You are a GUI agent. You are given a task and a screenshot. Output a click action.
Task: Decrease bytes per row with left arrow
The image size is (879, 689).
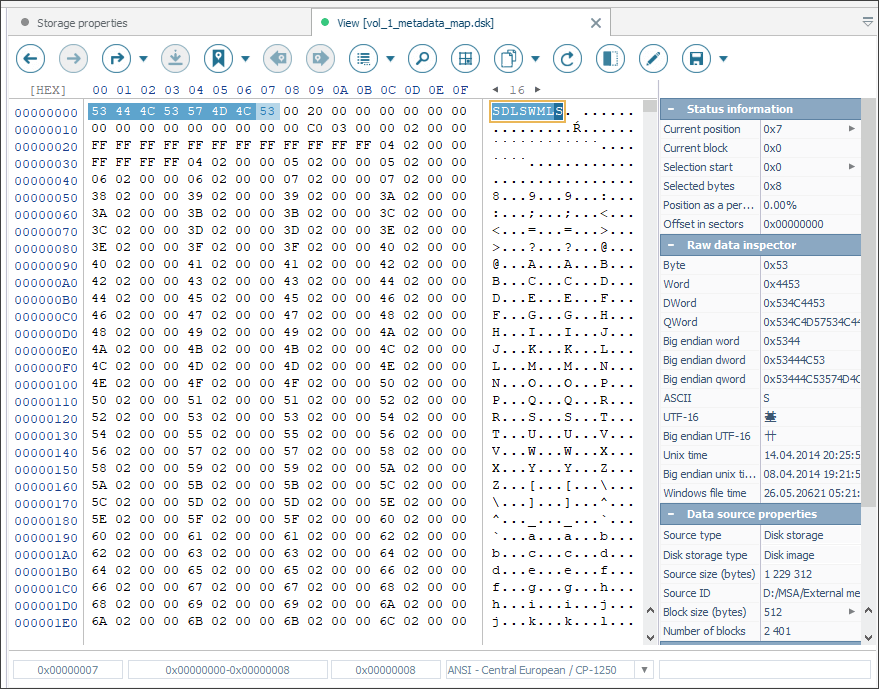(495, 90)
